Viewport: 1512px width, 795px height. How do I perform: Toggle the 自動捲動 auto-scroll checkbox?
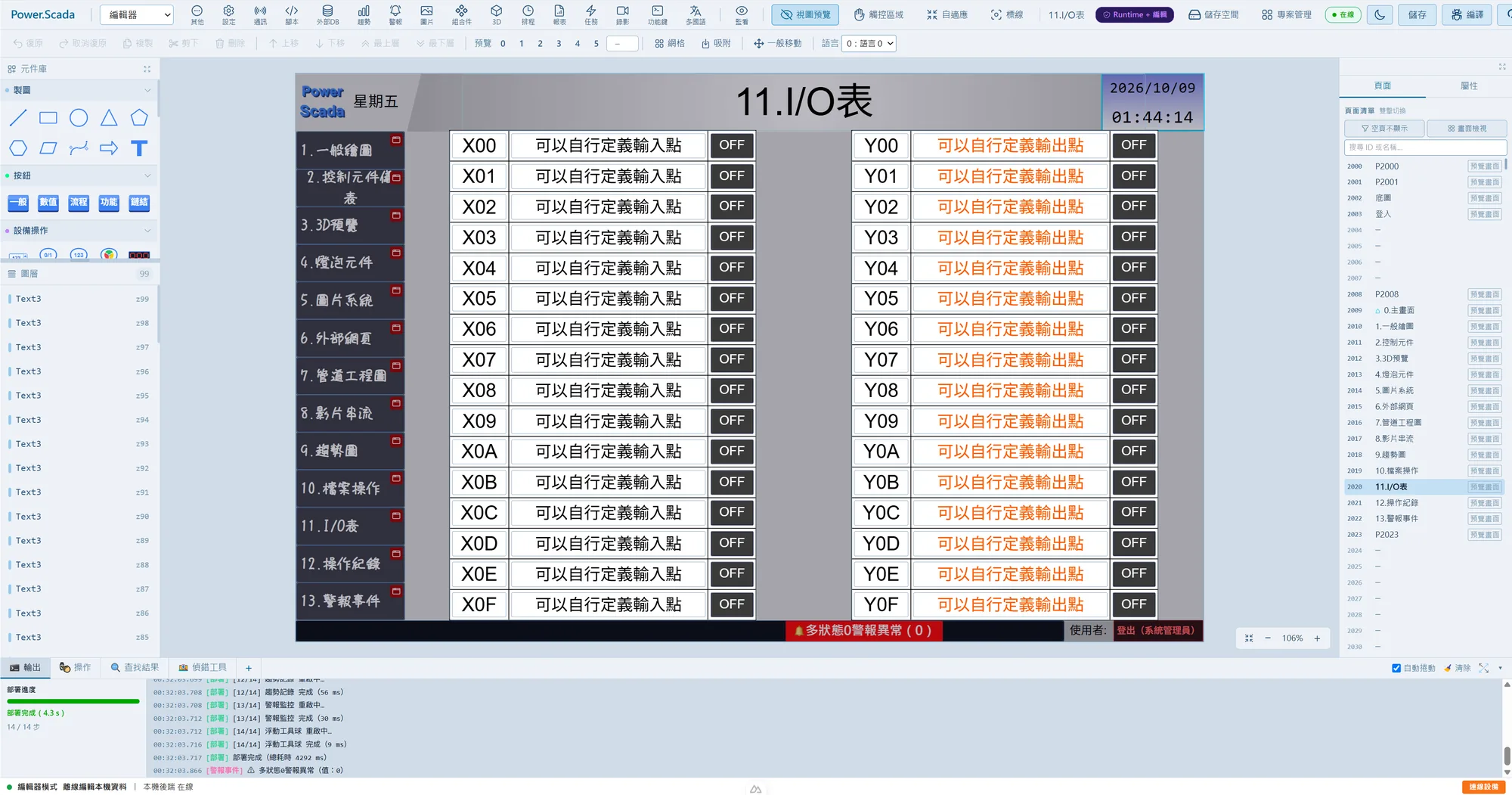(1396, 668)
